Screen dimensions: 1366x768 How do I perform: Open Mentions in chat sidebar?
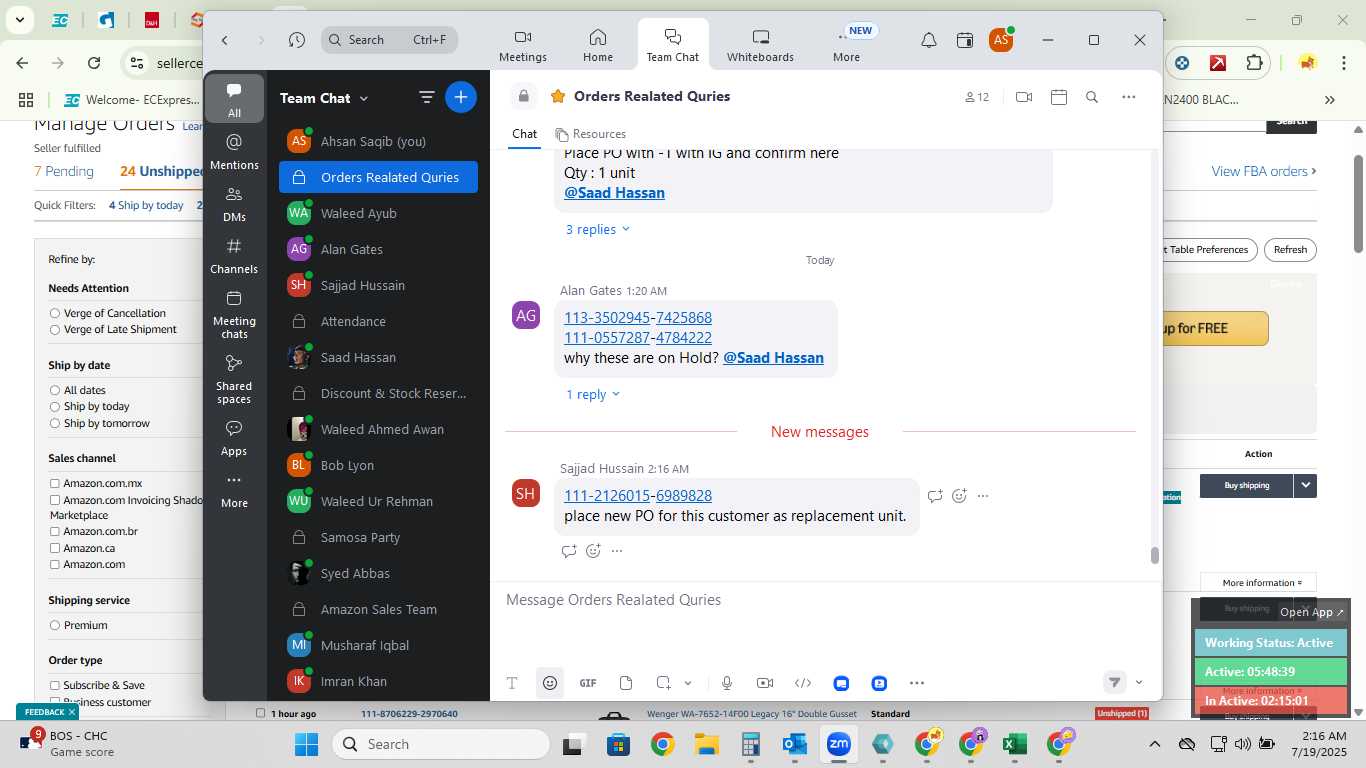(234, 151)
